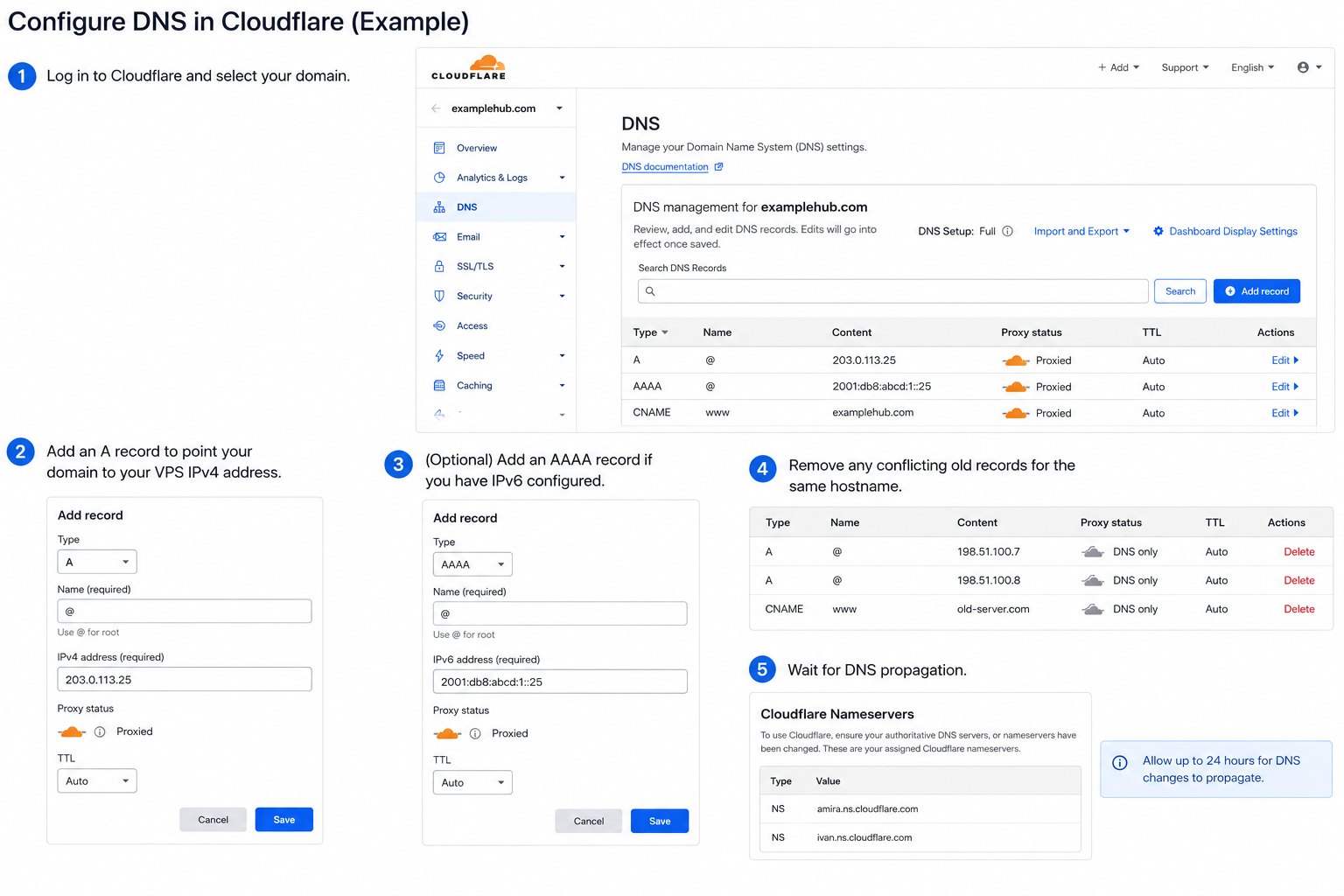
Task: Click the search magnifier icon in records field
Action: pos(650,291)
